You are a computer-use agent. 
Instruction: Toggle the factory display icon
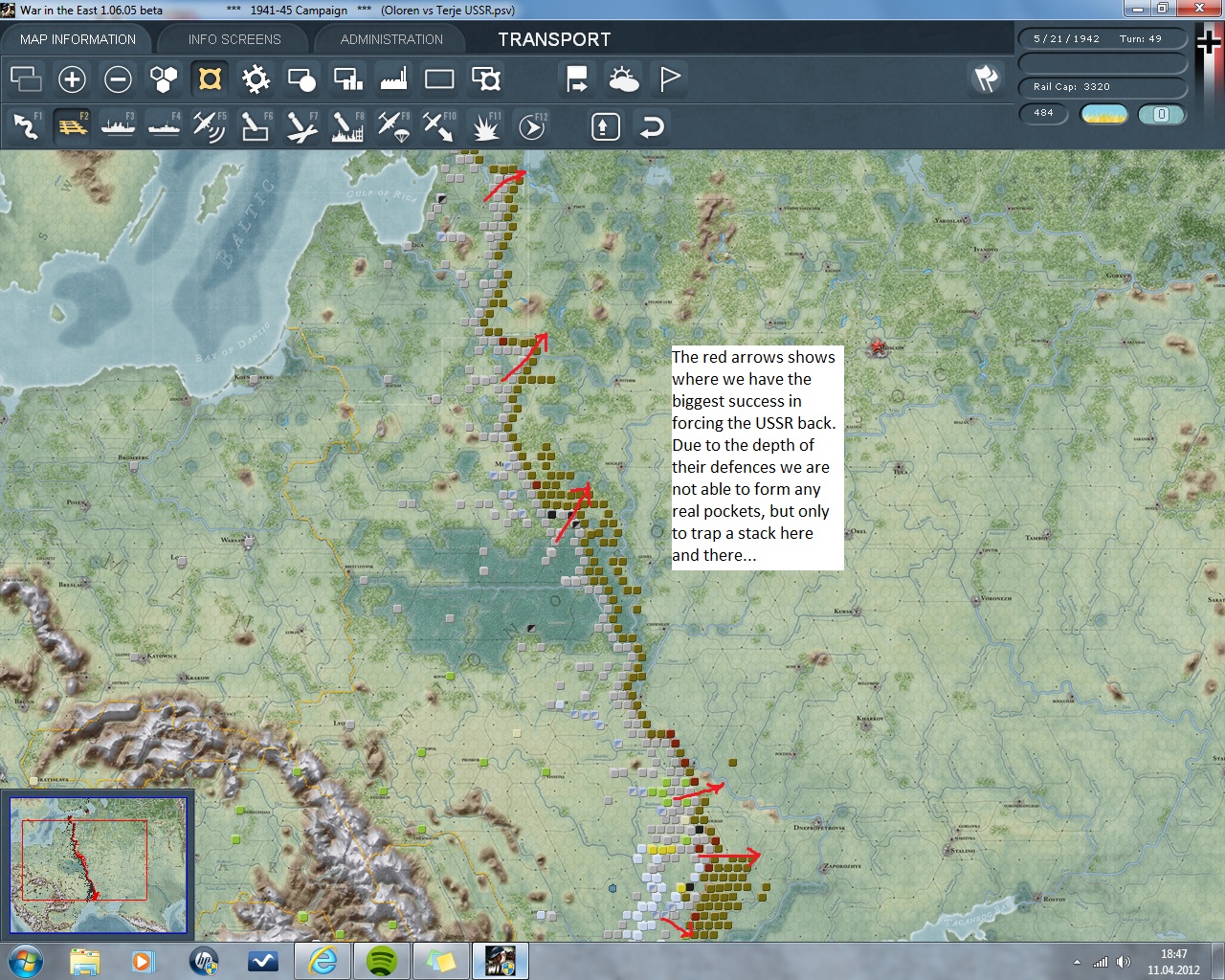[393, 78]
